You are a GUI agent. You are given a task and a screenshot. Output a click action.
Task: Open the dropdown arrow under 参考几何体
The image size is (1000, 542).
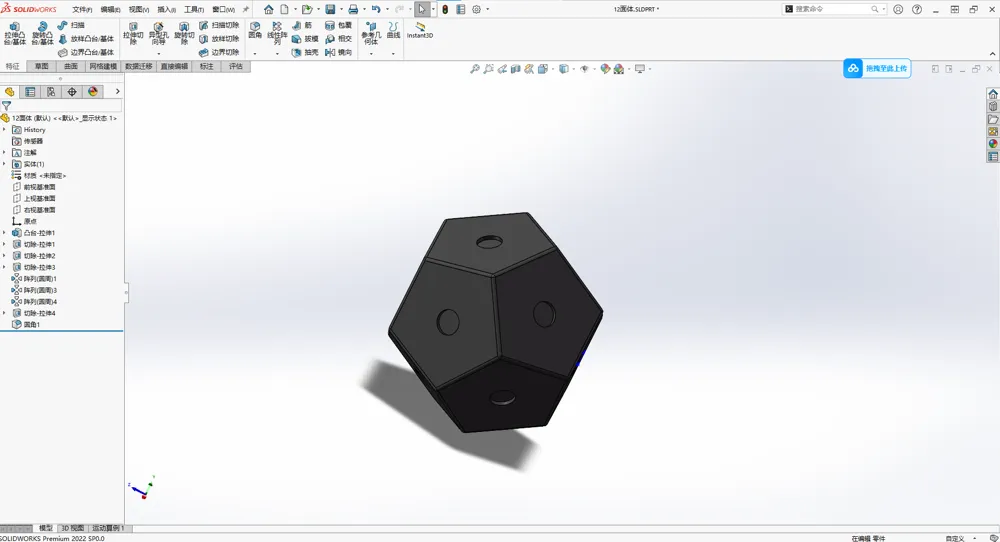click(x=371, y=54)
